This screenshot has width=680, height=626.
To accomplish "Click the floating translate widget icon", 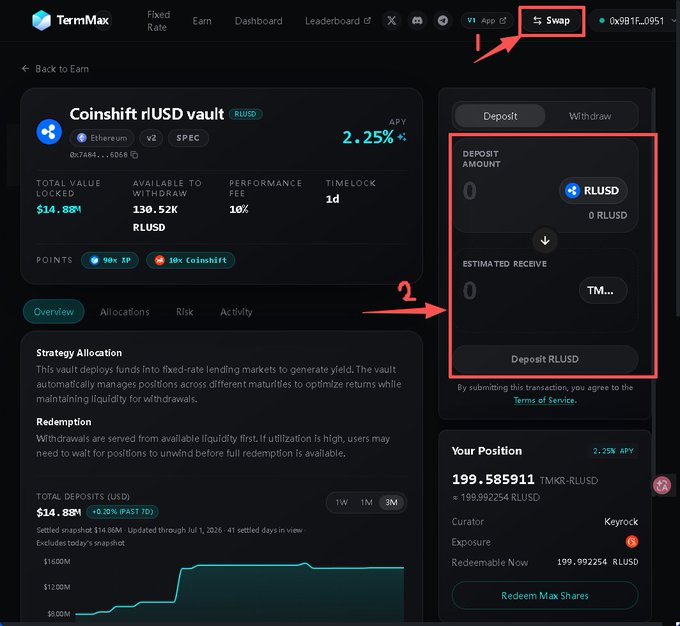I will 662,485.
